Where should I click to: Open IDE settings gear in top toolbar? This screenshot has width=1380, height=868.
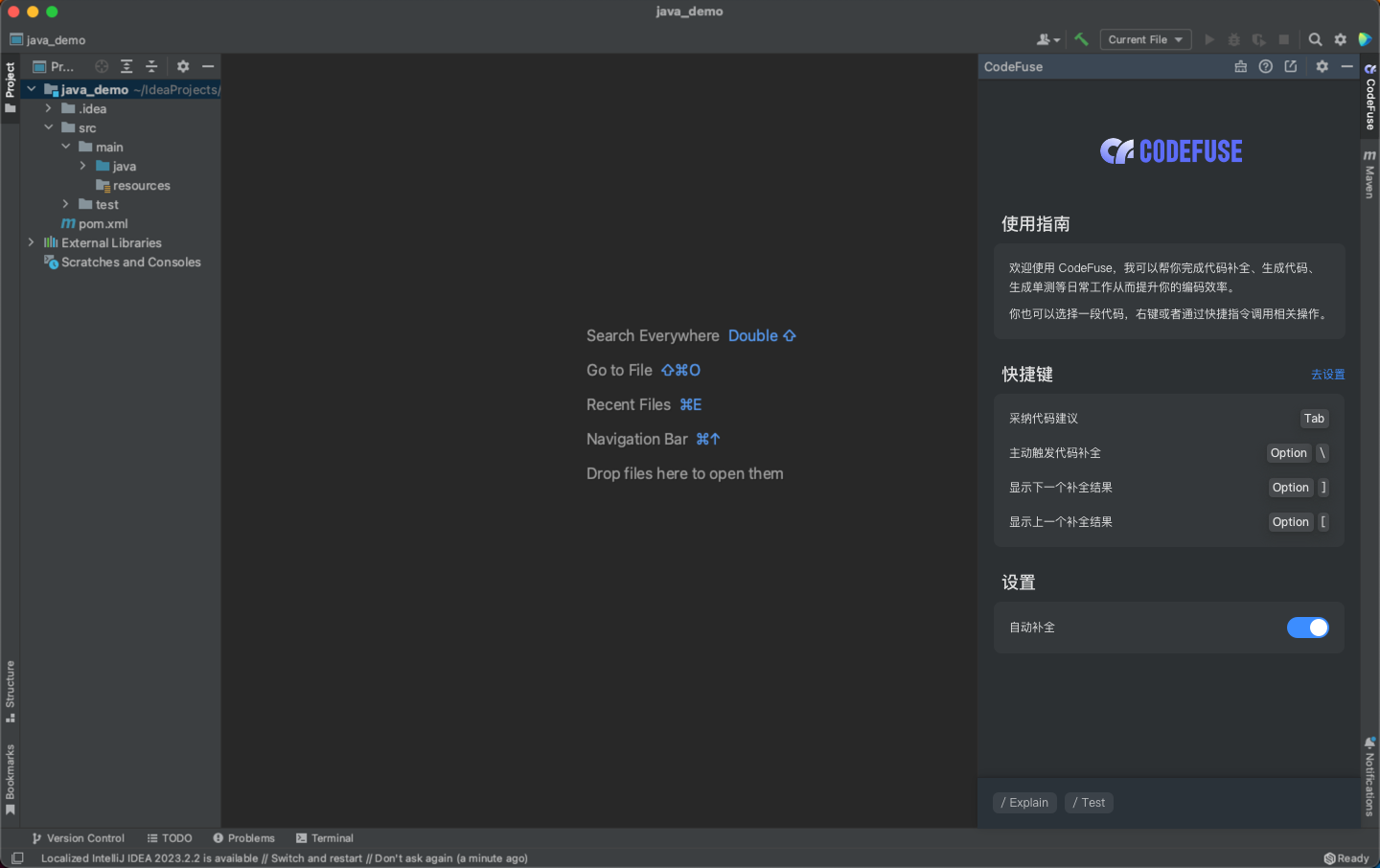(1340, 39)
